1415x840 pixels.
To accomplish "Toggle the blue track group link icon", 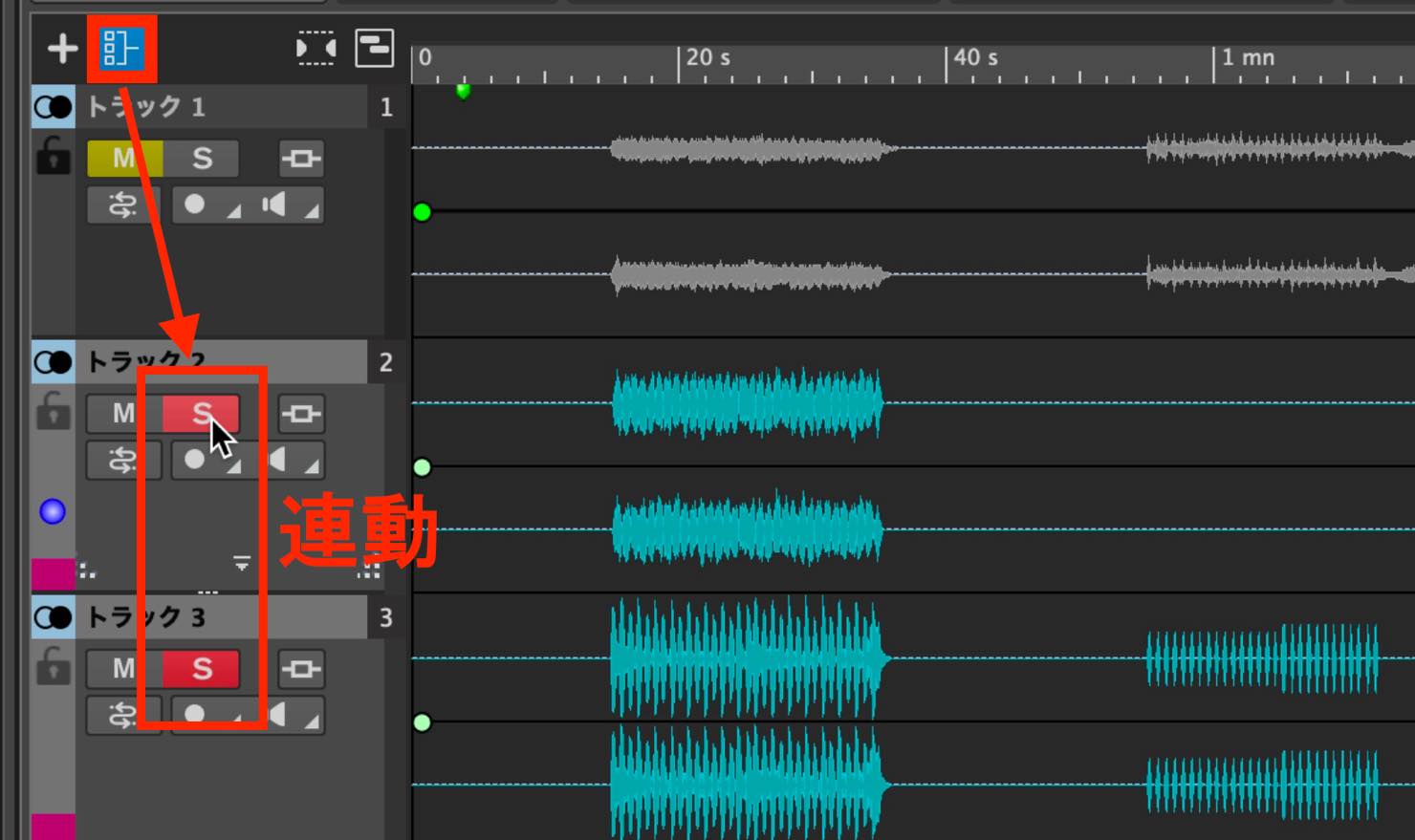I will click(x=121, y=48).
